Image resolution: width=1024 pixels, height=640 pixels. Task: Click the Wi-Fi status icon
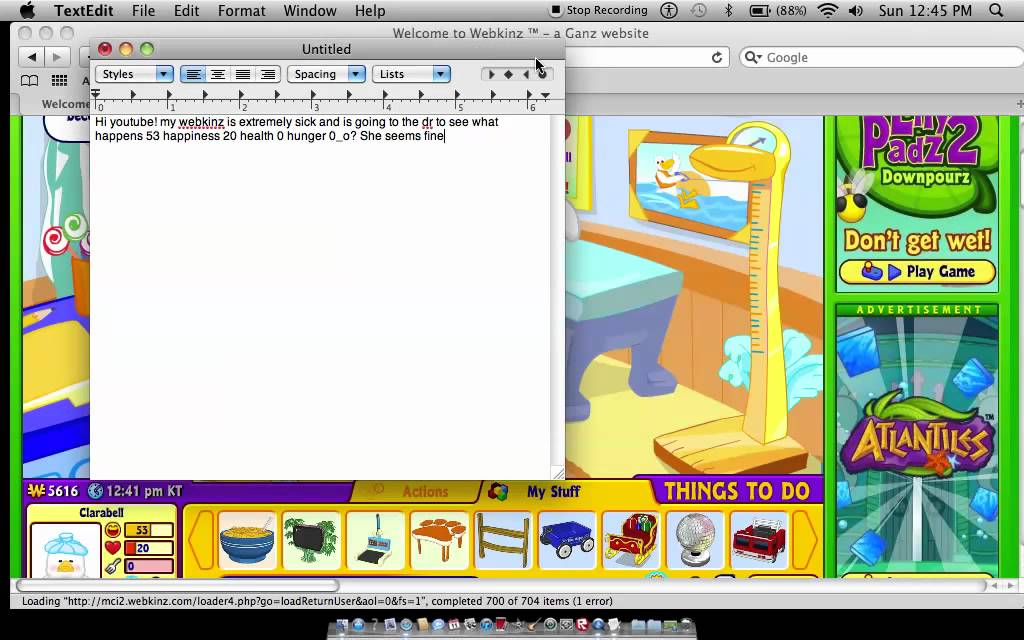[x=827, y=10]
